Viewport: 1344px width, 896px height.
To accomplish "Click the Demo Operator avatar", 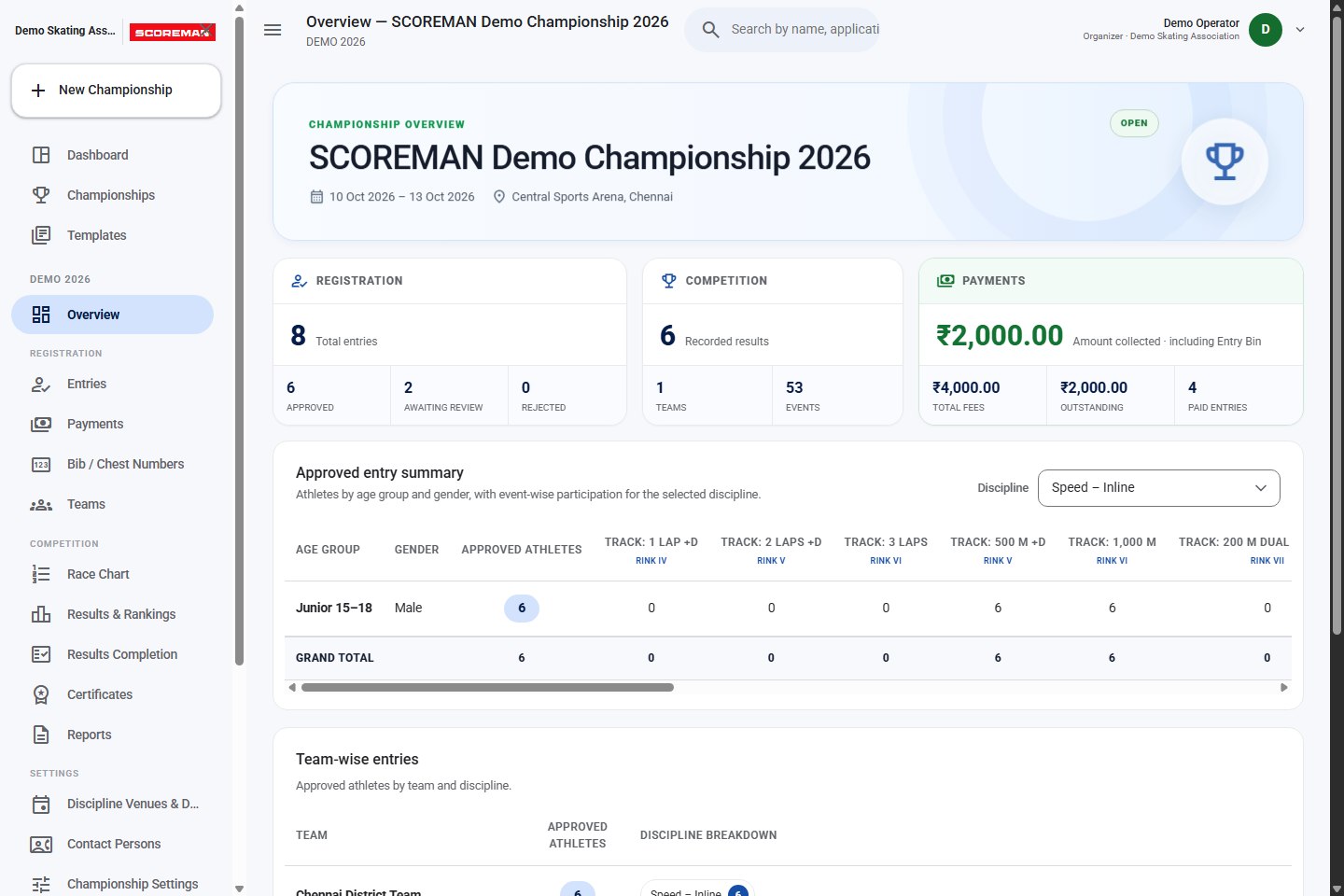I will coord(1266,30).
